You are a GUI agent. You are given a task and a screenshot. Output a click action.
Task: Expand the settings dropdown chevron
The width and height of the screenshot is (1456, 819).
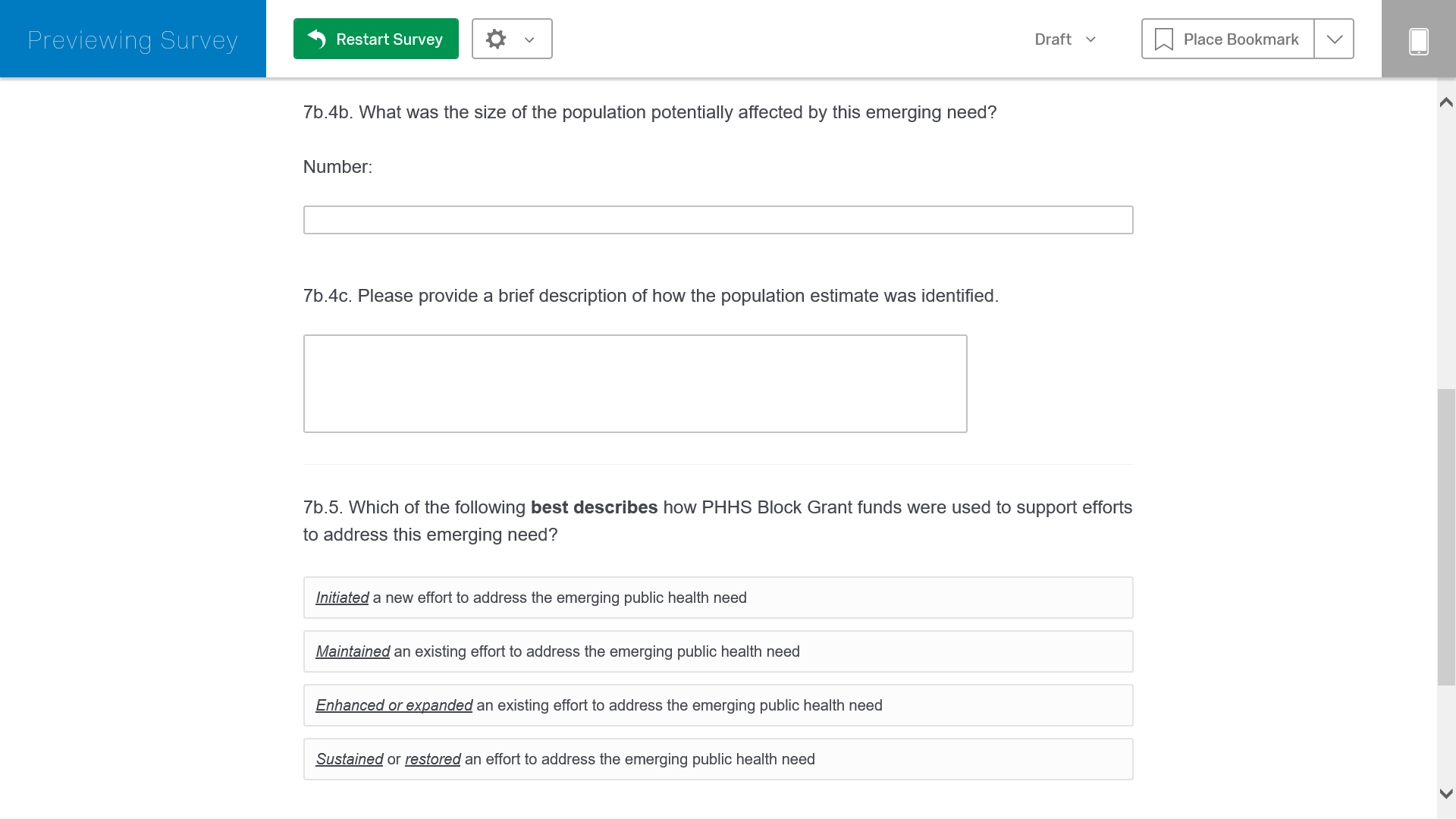(x=529, y=40)
